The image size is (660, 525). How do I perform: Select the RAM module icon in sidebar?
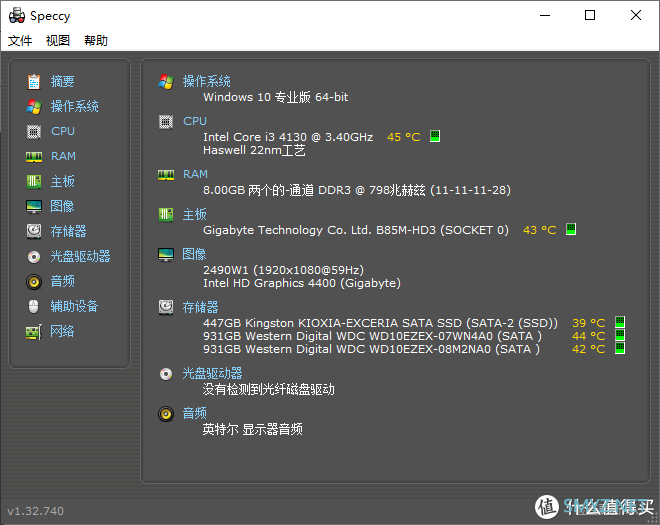click(x=34, y=157)
